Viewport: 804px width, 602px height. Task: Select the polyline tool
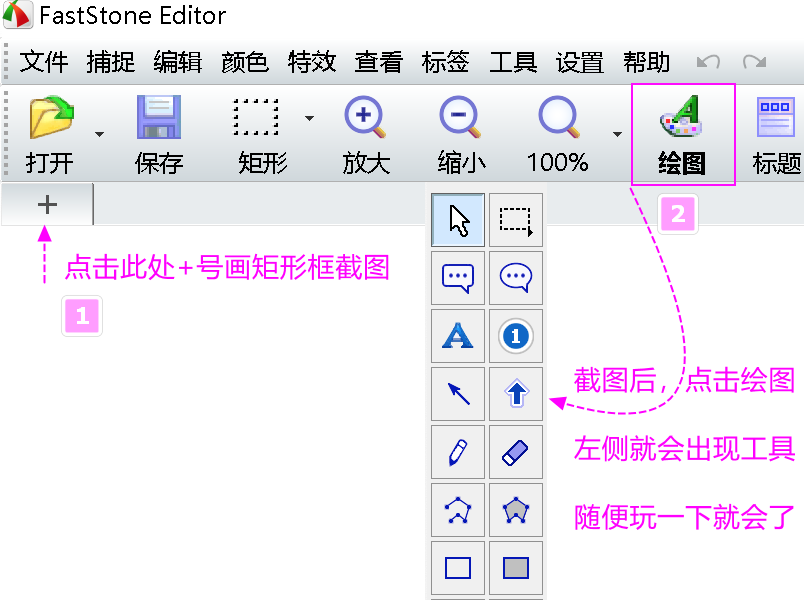pyautogui.click(x=458, y=510)
